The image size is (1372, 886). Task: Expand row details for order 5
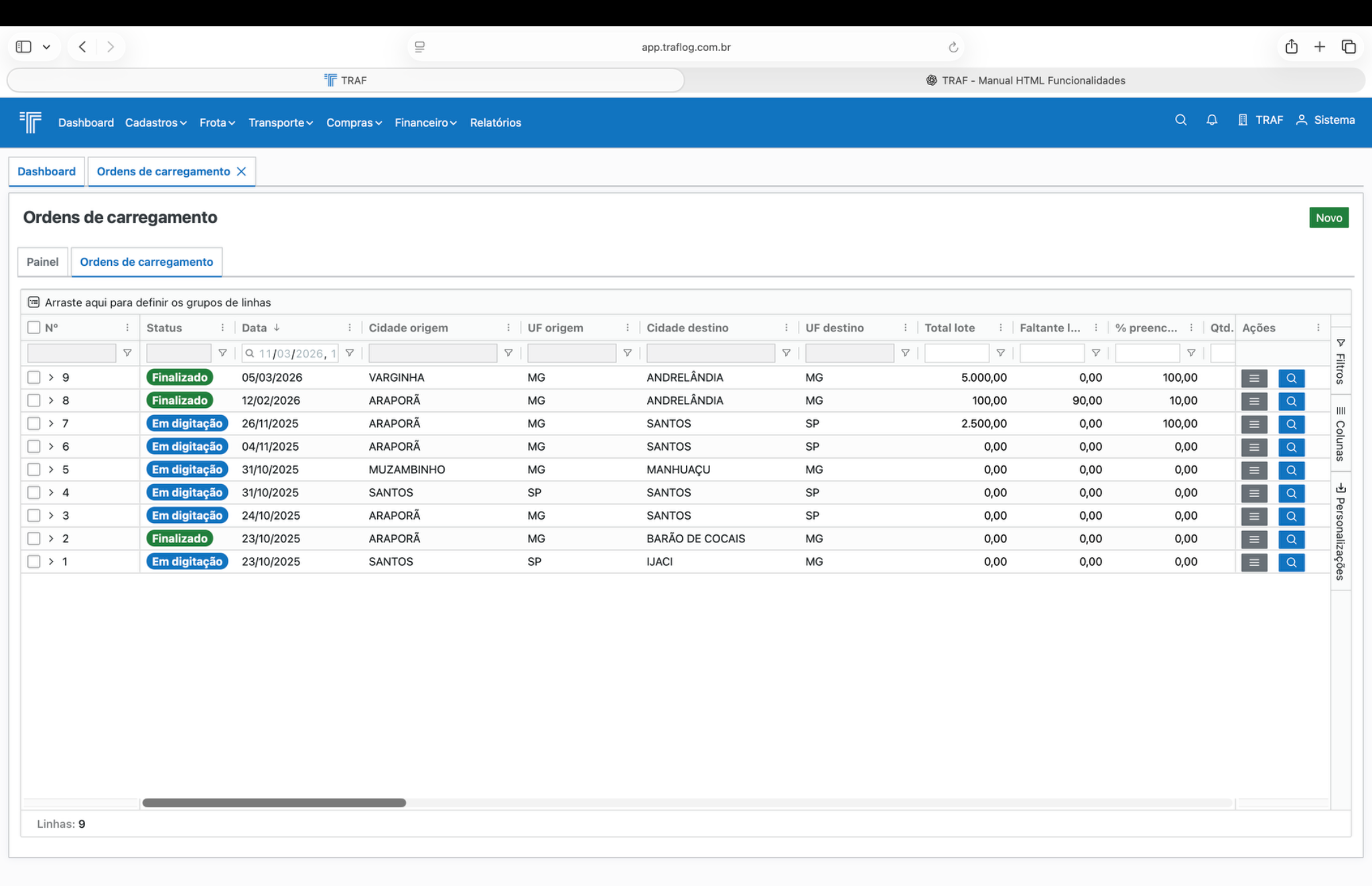click(51, 469)
